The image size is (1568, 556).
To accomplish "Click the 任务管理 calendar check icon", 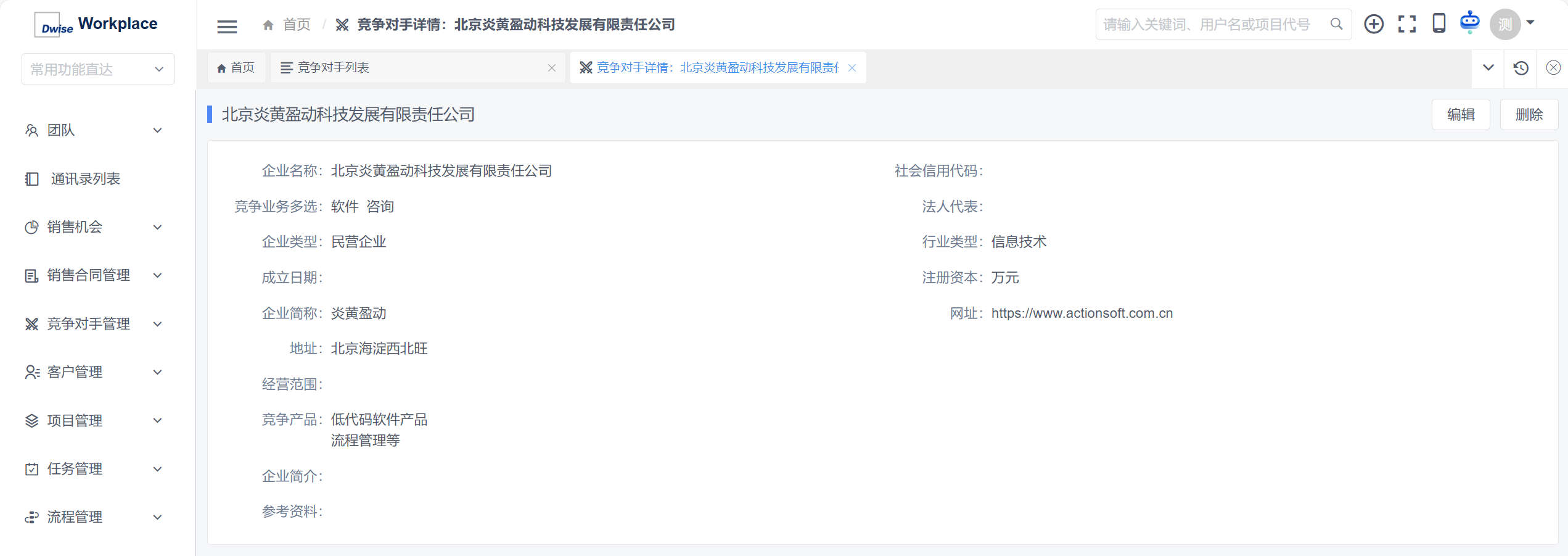I will point(31,469).
